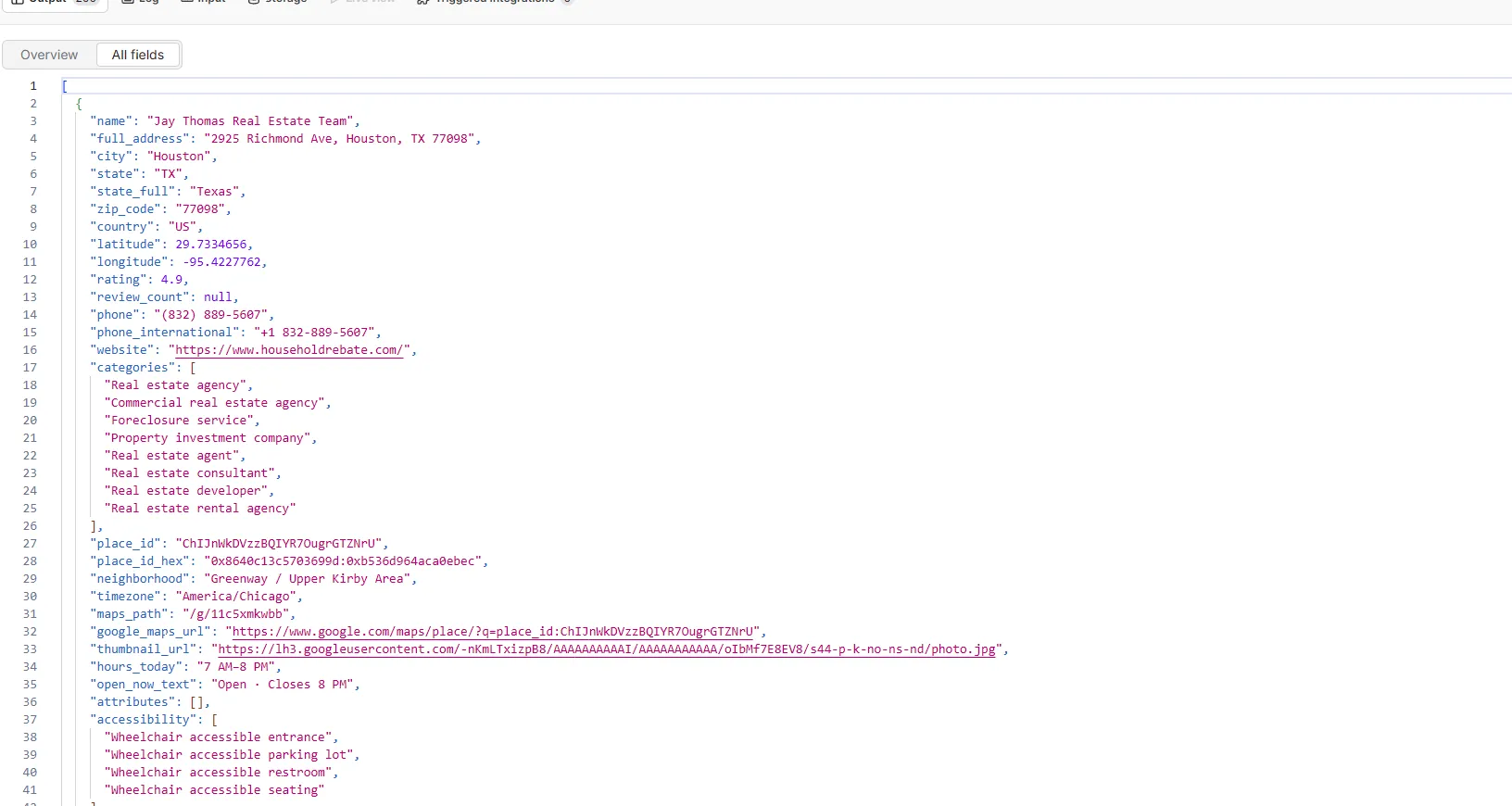Click the "attributes": [] line

pyautogui.click(x=150, y=702)
